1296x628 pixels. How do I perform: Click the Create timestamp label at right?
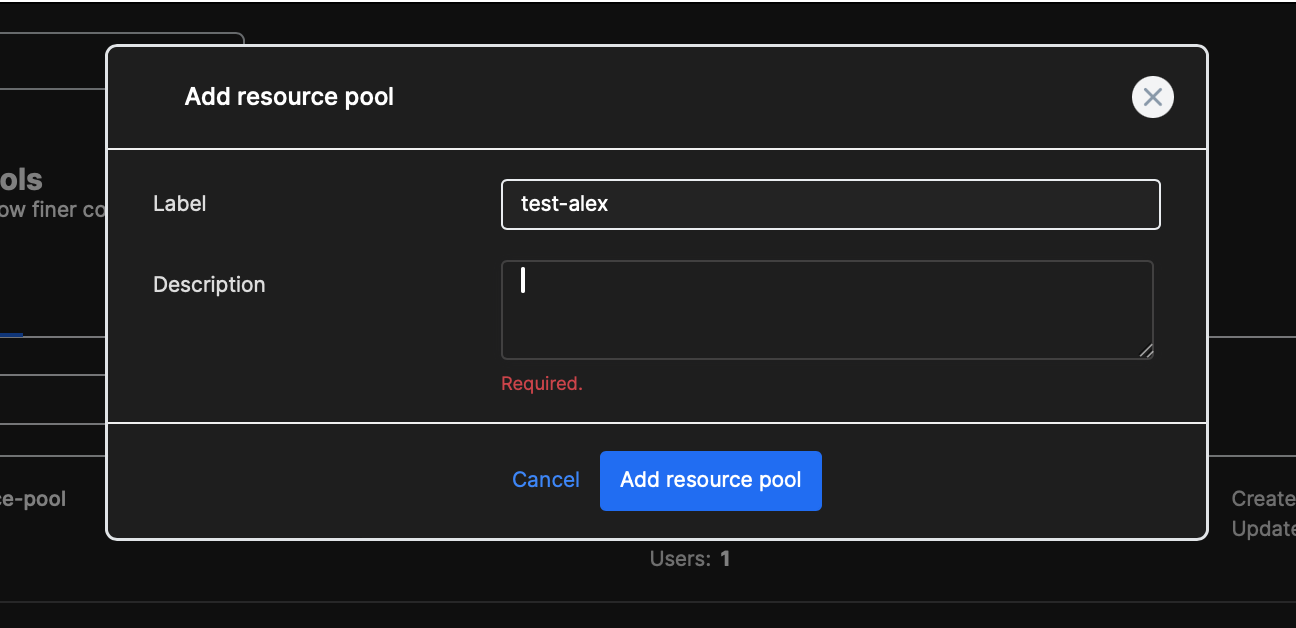pos(1262,498)
